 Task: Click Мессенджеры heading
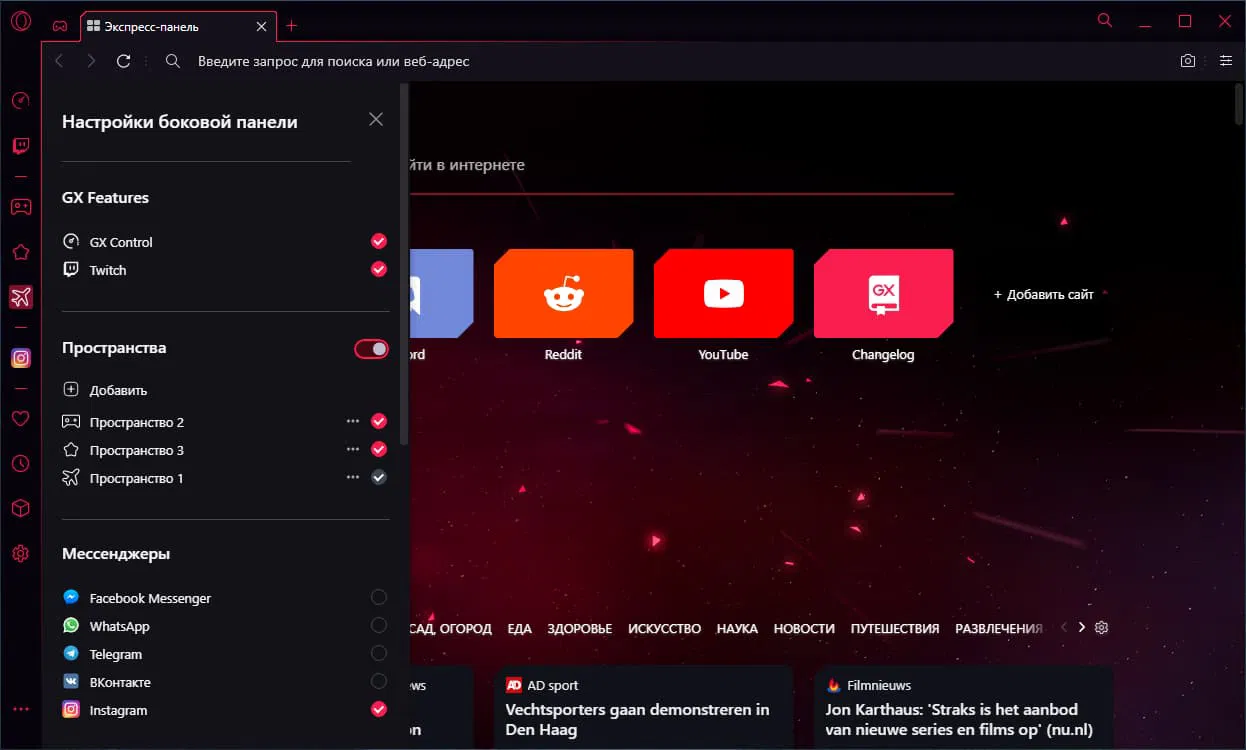[116, 554]
